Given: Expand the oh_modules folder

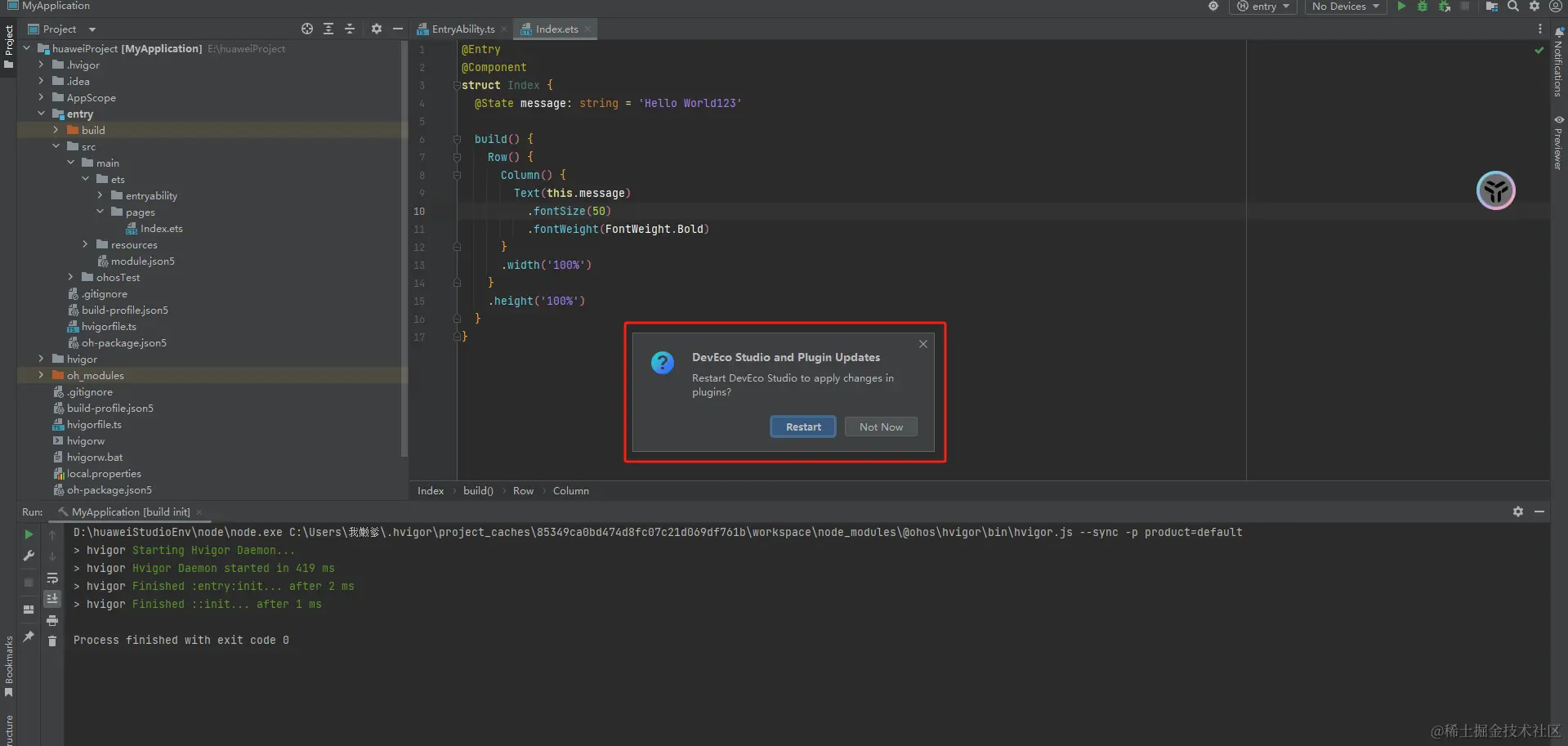Looking at the screenshot, I should point(41,375).
